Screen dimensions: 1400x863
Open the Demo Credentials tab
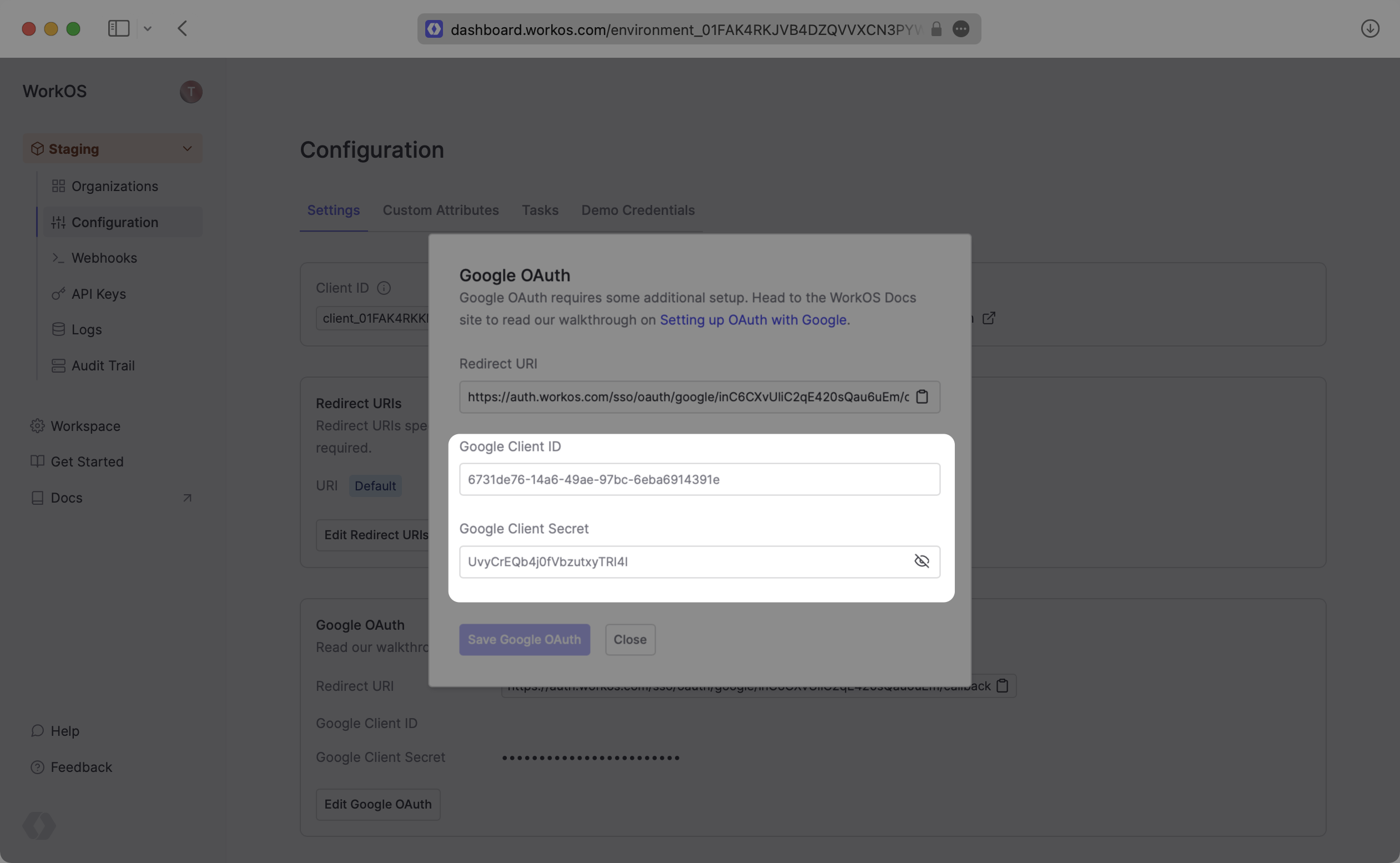pos(638,210)
